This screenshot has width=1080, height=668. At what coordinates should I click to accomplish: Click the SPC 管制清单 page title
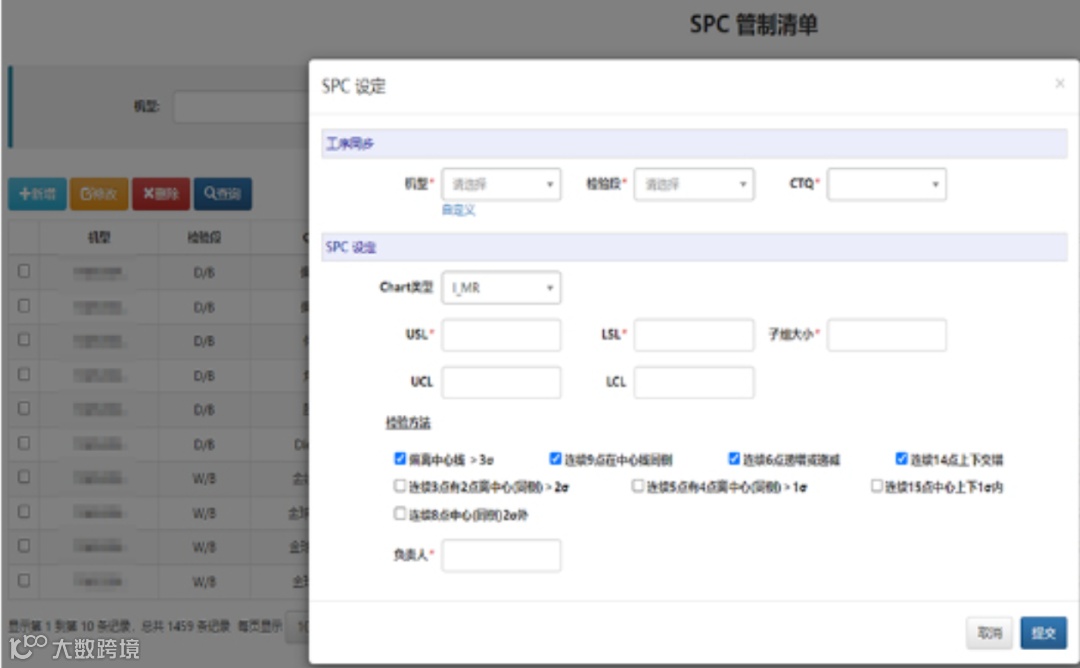click(x=754, y=25)
